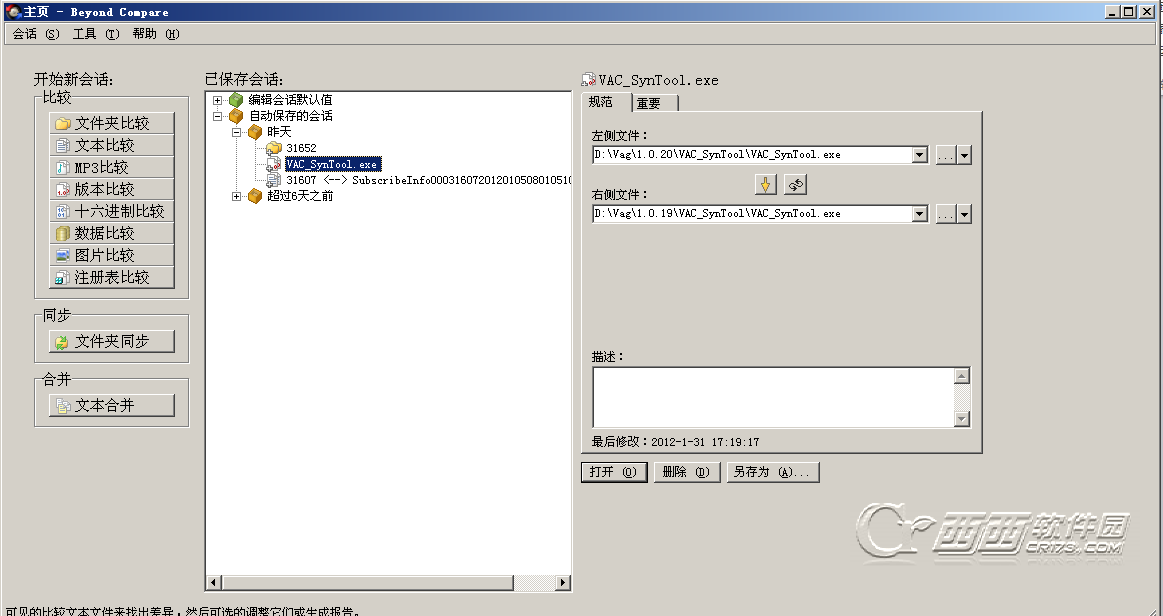Open the dropdown arrow next to left browse button
Screen dimensions: 1163x616
pyautogui.click(x=964, y=155)
